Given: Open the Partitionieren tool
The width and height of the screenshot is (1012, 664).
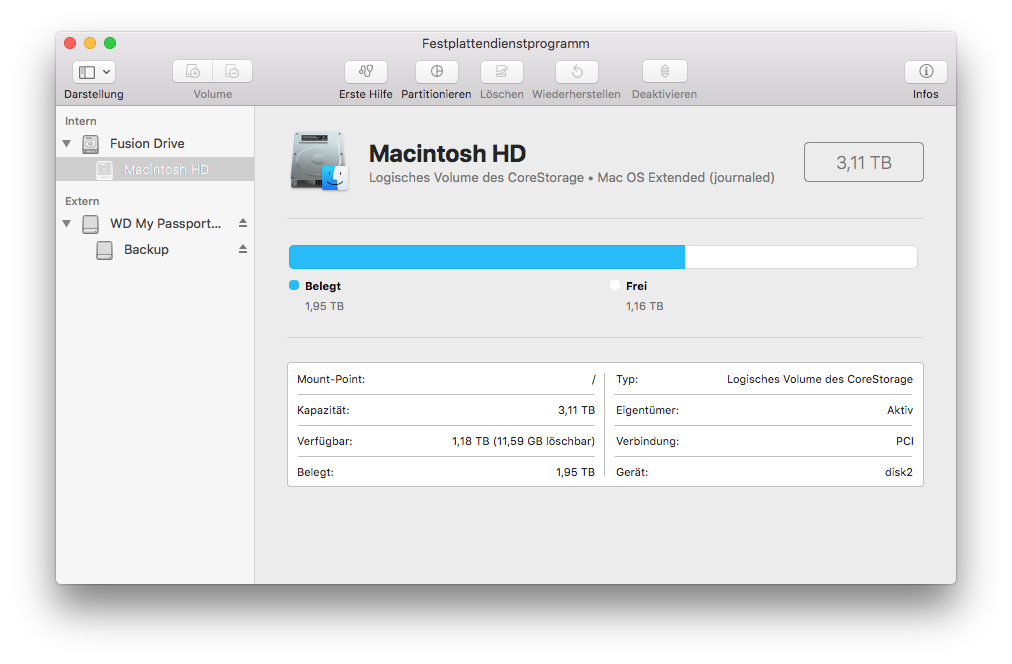Looking at the screenshot, I should click(437, 72).
